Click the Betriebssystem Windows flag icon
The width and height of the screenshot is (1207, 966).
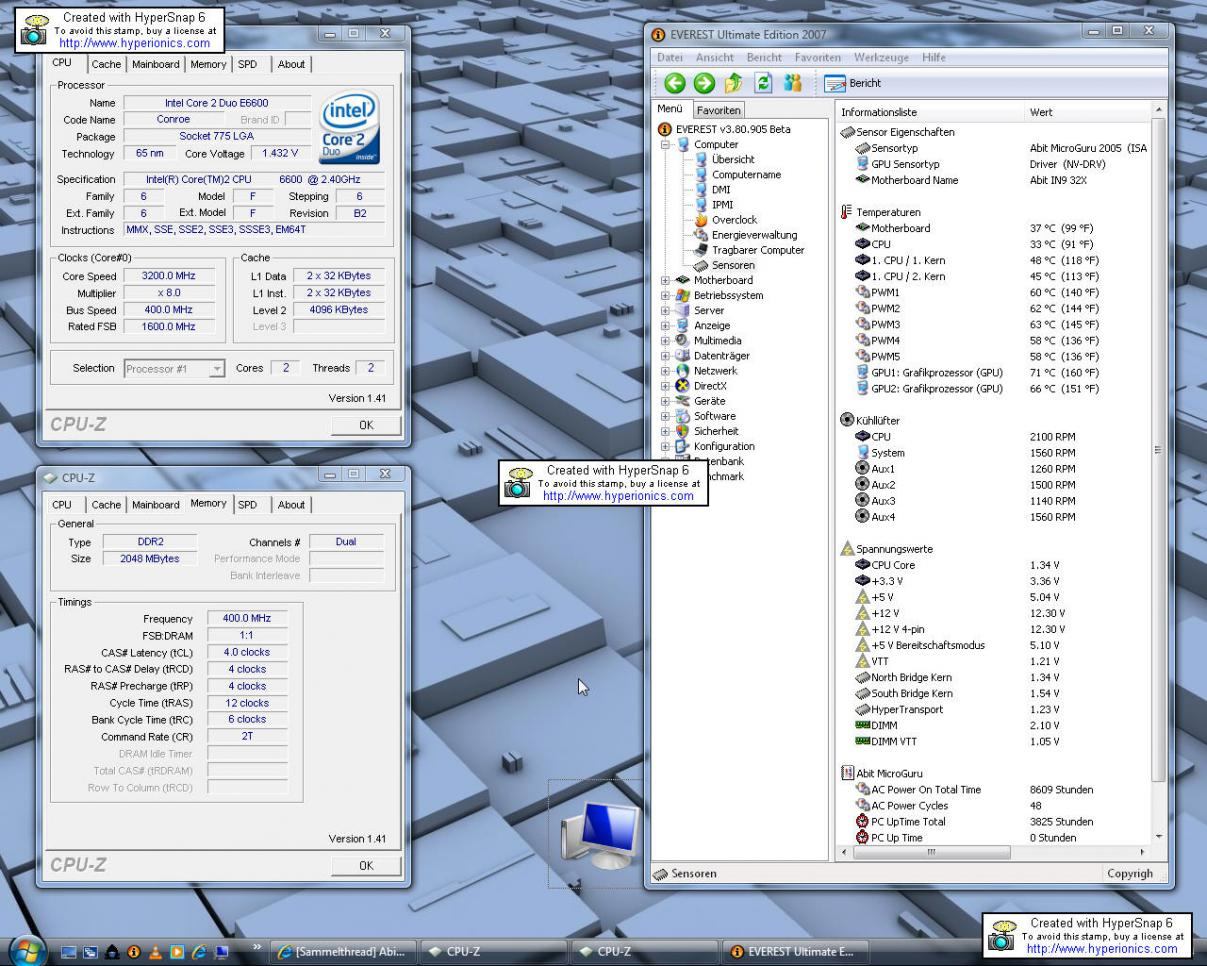click(x=683, y=295)
